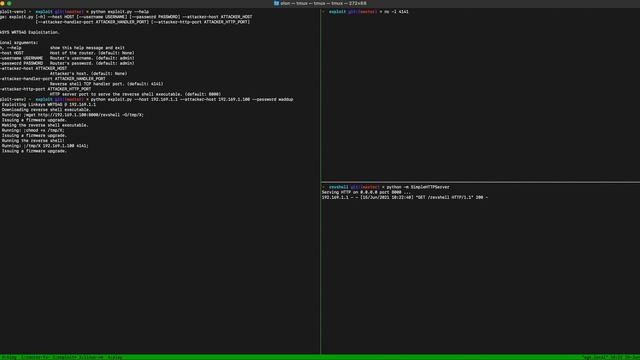Viewport: 640px width, 360px height.
Task: Click the 'Router's password. (default: admin)' line
Action: (92, 63)
